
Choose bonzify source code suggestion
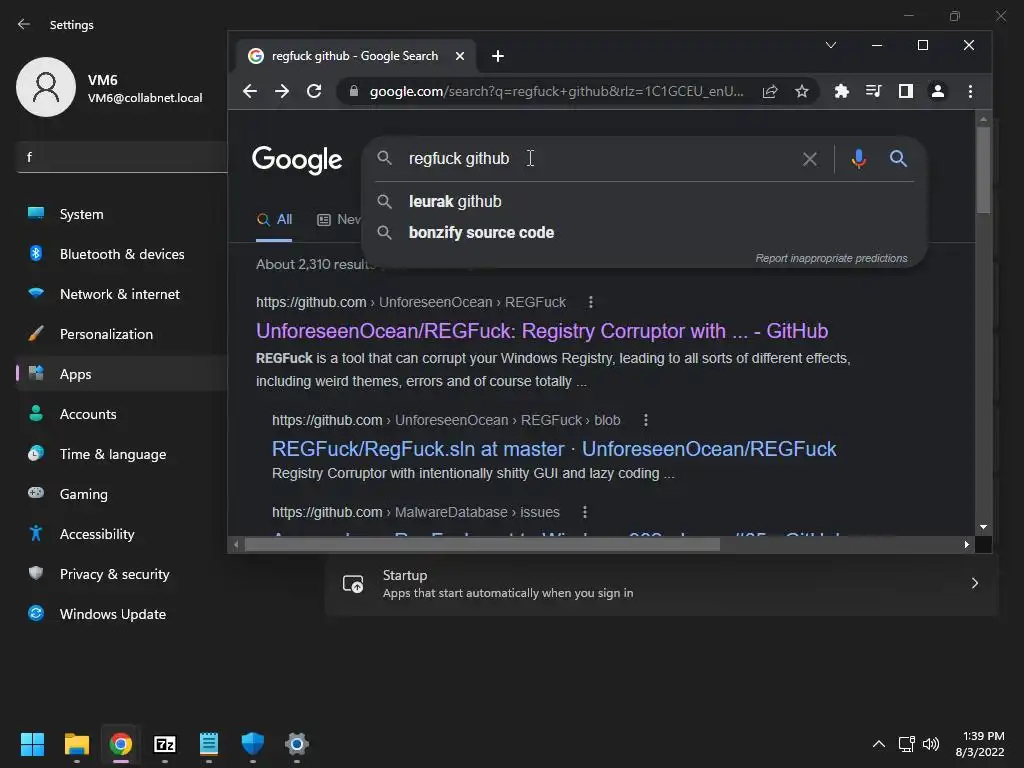coord(644,232)
